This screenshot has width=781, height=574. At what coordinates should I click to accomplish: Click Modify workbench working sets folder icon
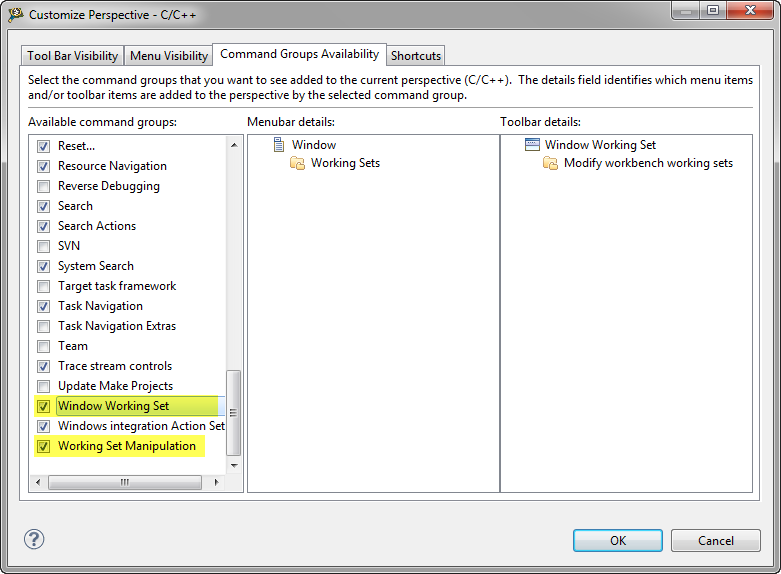[550, 163]
